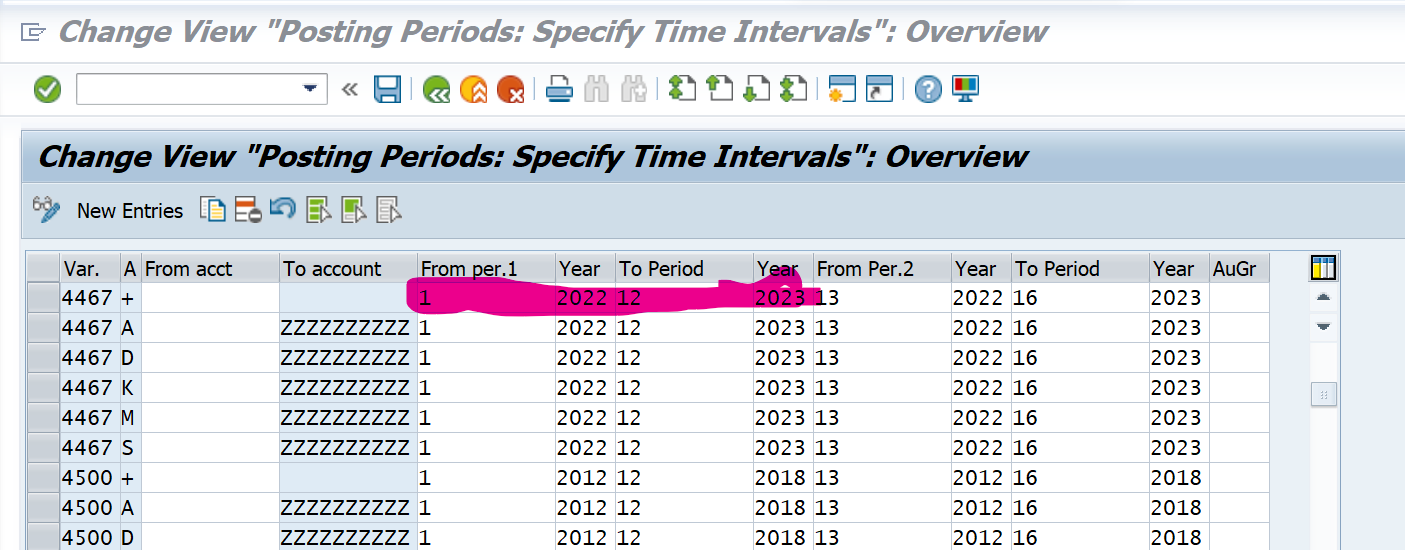The width and height of the screenshot is (1405, 550).
Task: Select row 4500 + via row selector
Action: [x=43, y=478]
